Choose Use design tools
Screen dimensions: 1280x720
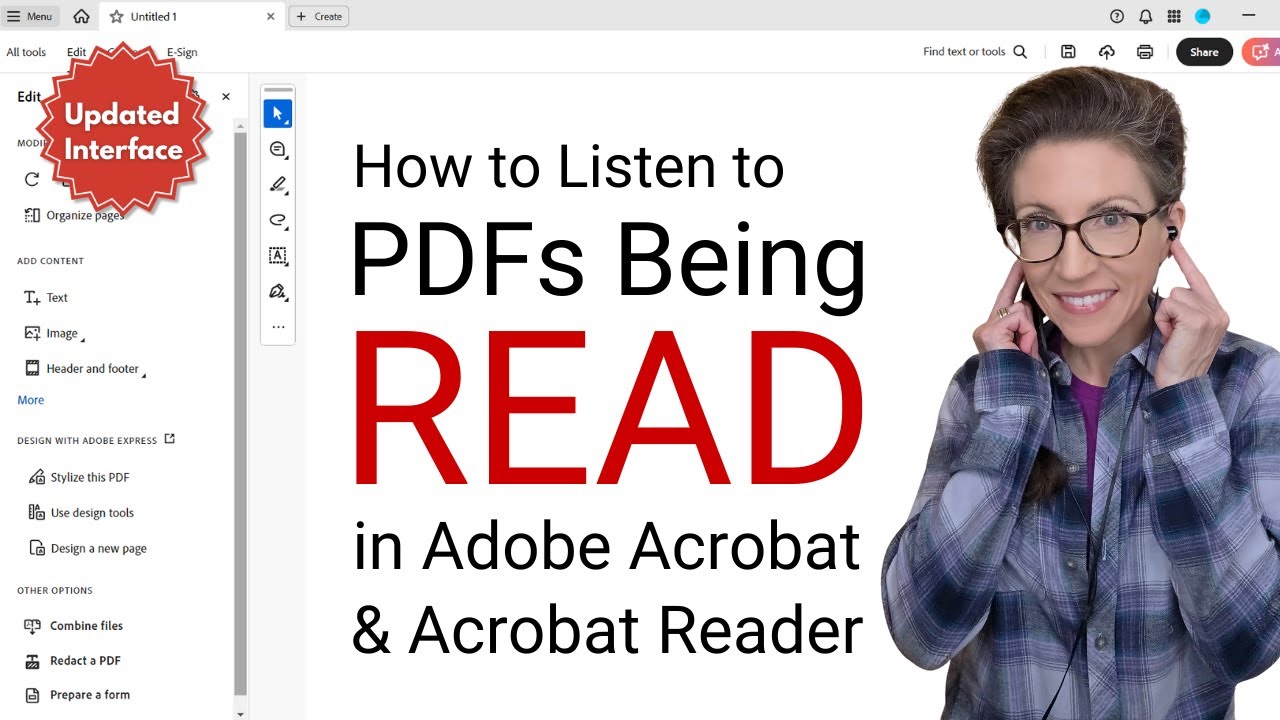click(x=81, y=513)
